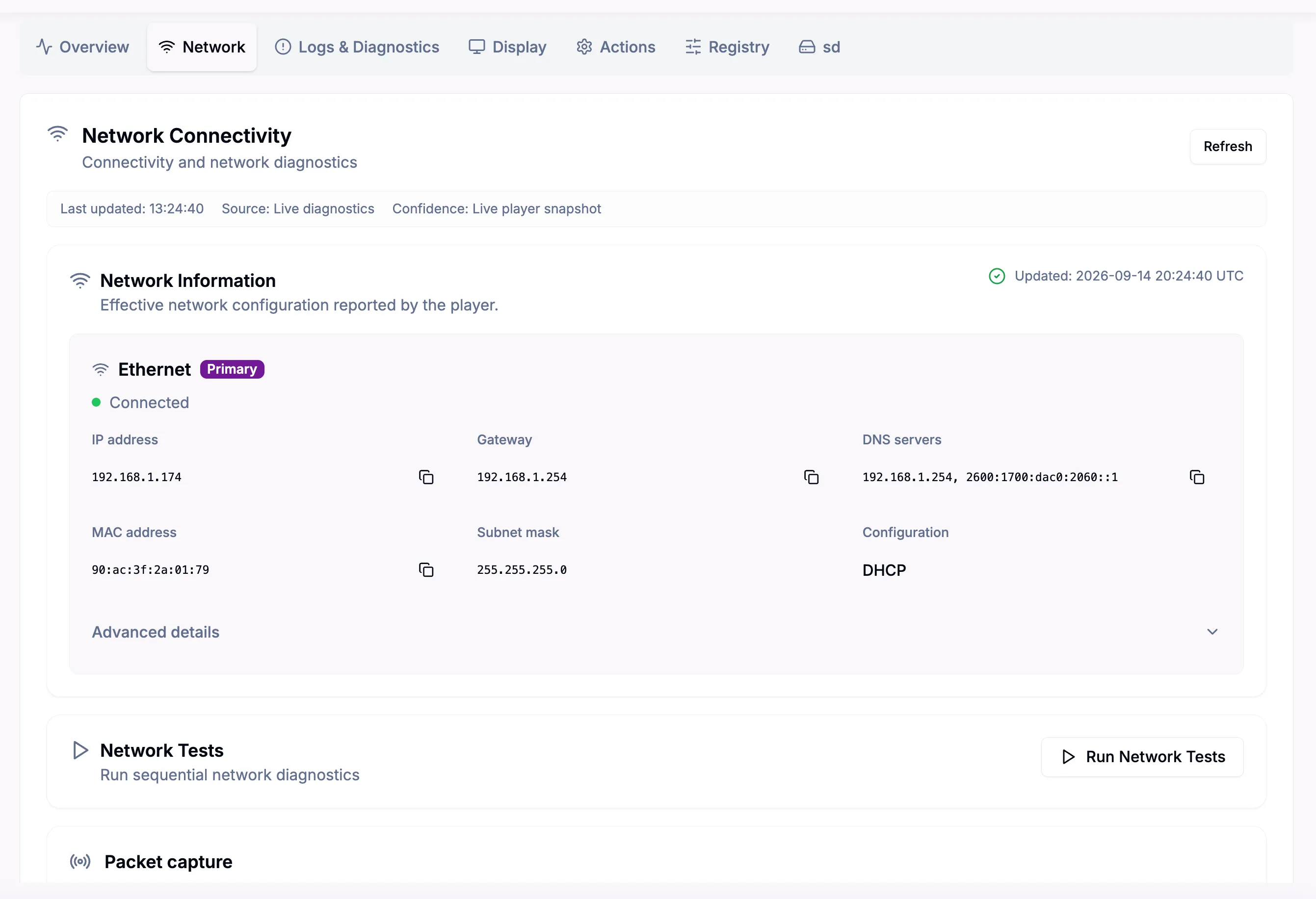Select the subnet mask 255.255.255.0
This screenshot has height=899, width=1316.
click(522, 569)
